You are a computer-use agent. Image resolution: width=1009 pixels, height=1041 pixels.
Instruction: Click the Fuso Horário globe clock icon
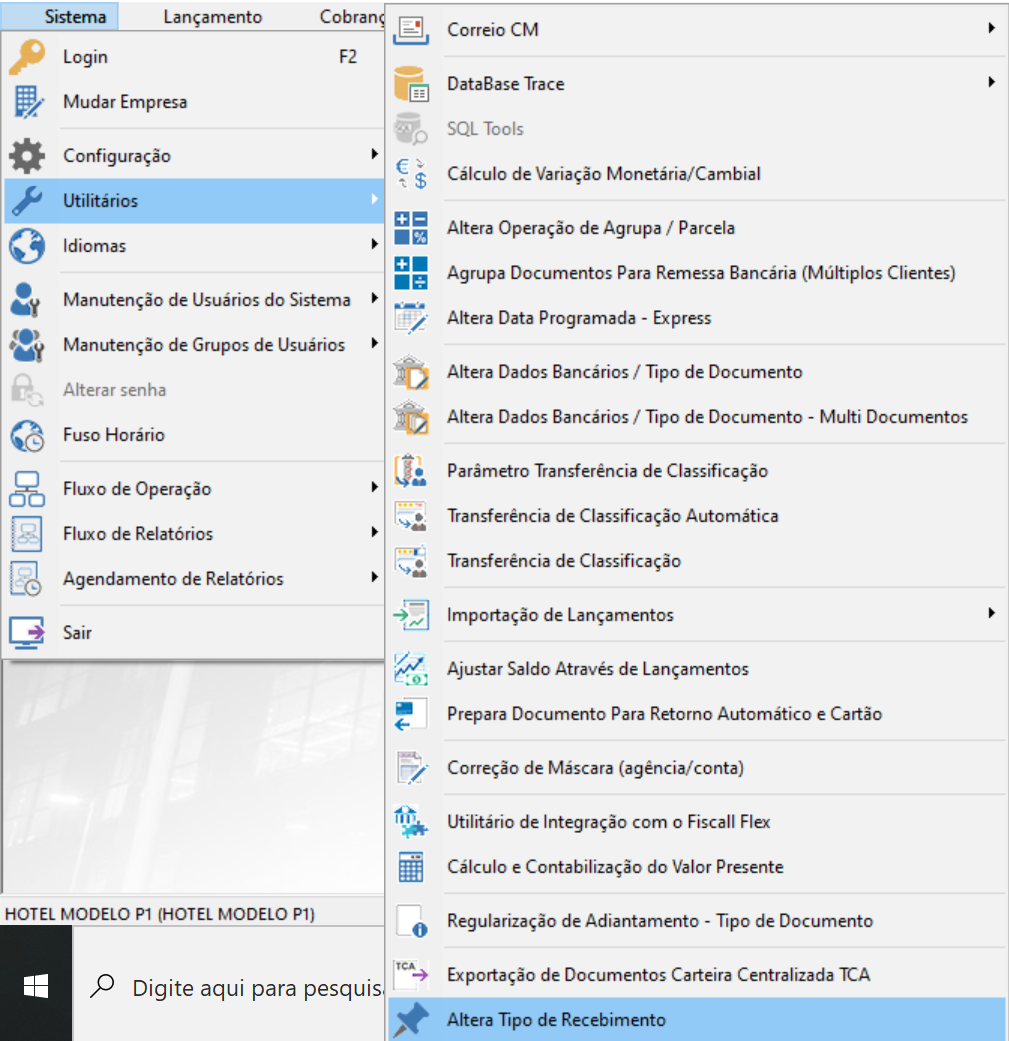pos(27,435)
